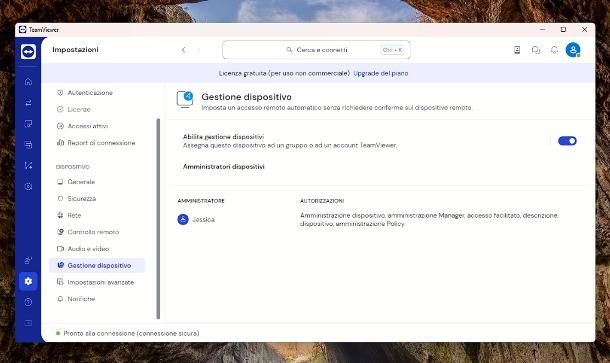The width and height of the screenshot is (610, 363).
Task: Open the Licenza settings section
Action: coord(79,109)
